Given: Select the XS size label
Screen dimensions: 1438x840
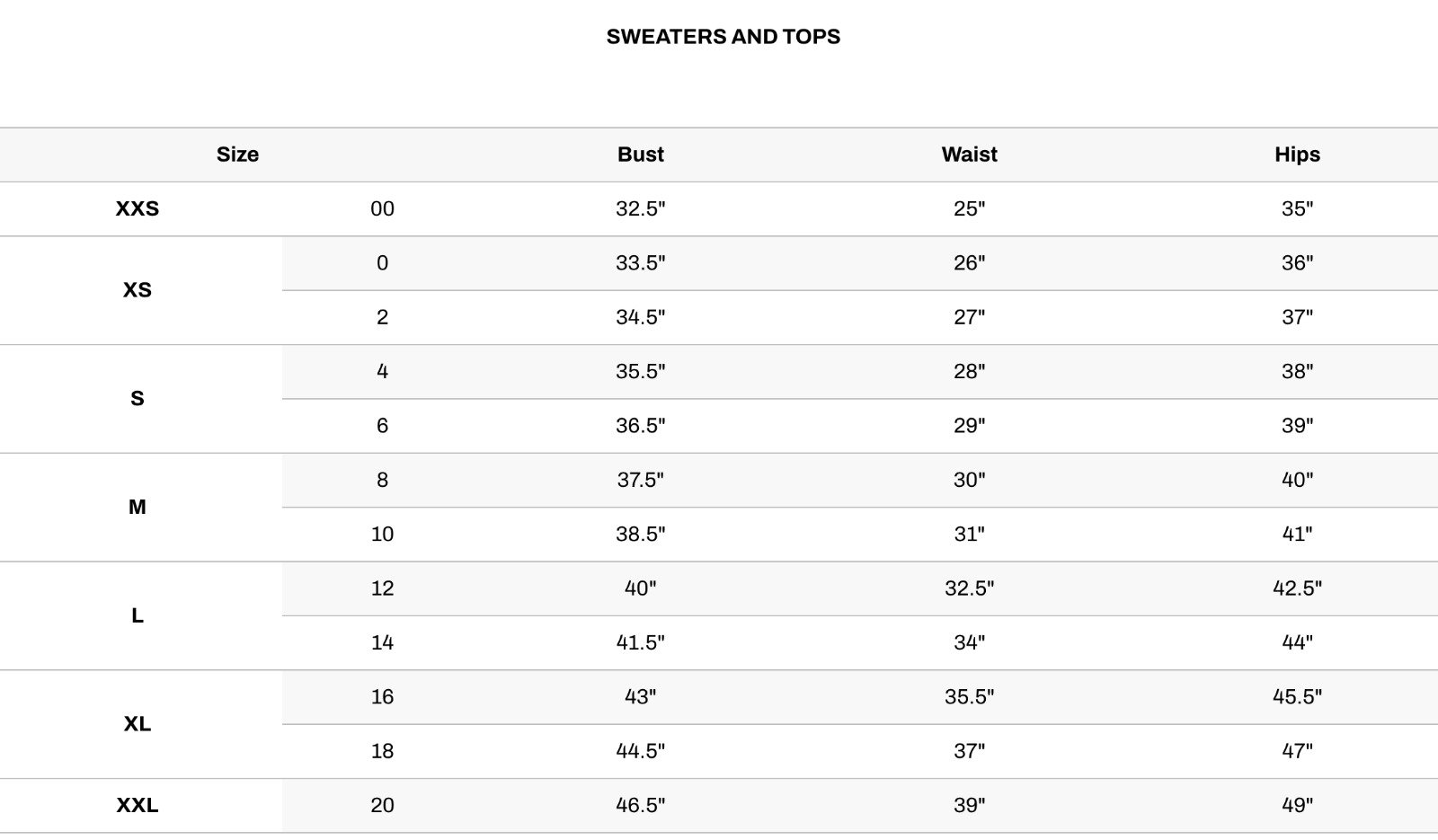Looking at the screenshot, I should click(138, 290).
